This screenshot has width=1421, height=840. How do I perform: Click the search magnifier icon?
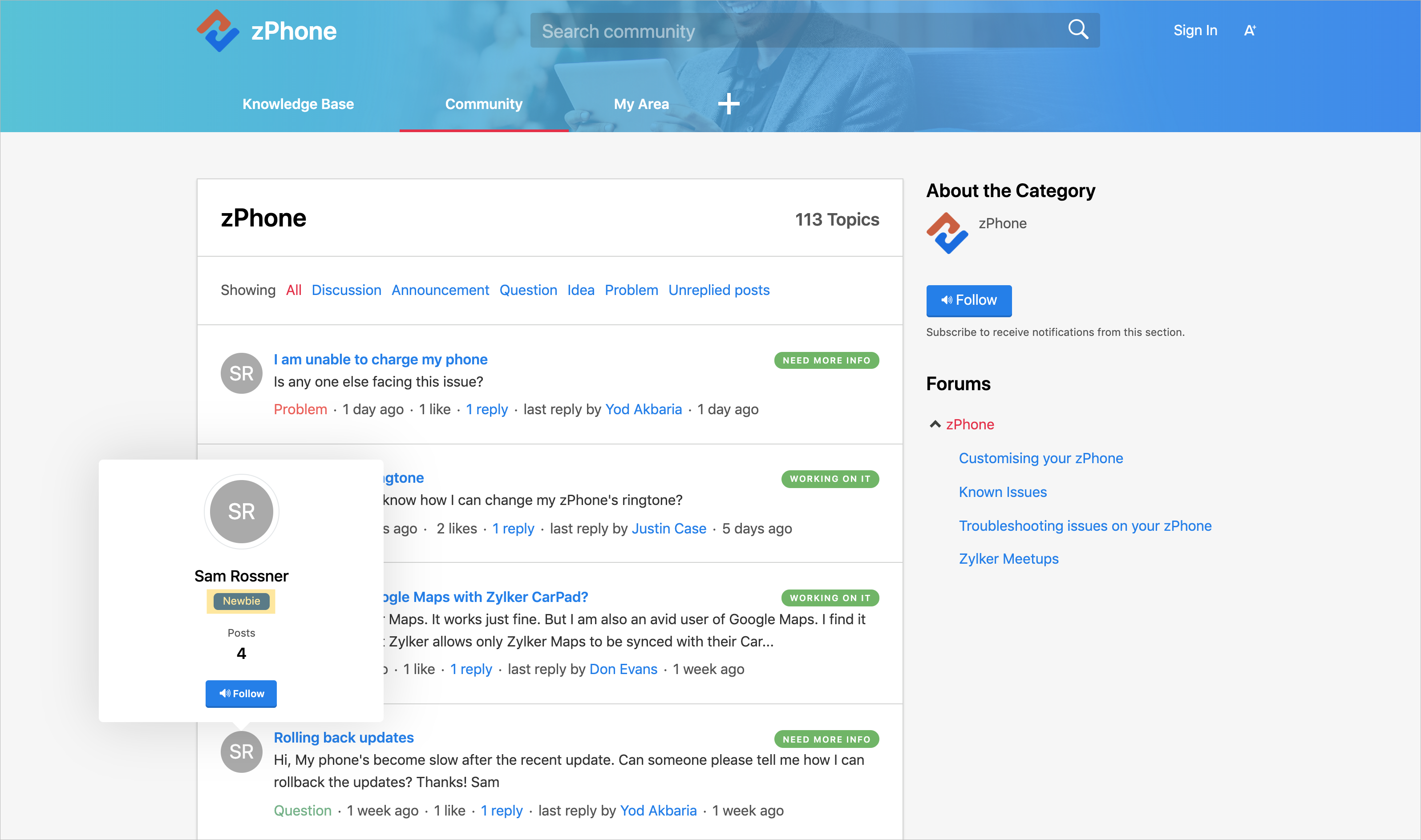pos(1077,29)
